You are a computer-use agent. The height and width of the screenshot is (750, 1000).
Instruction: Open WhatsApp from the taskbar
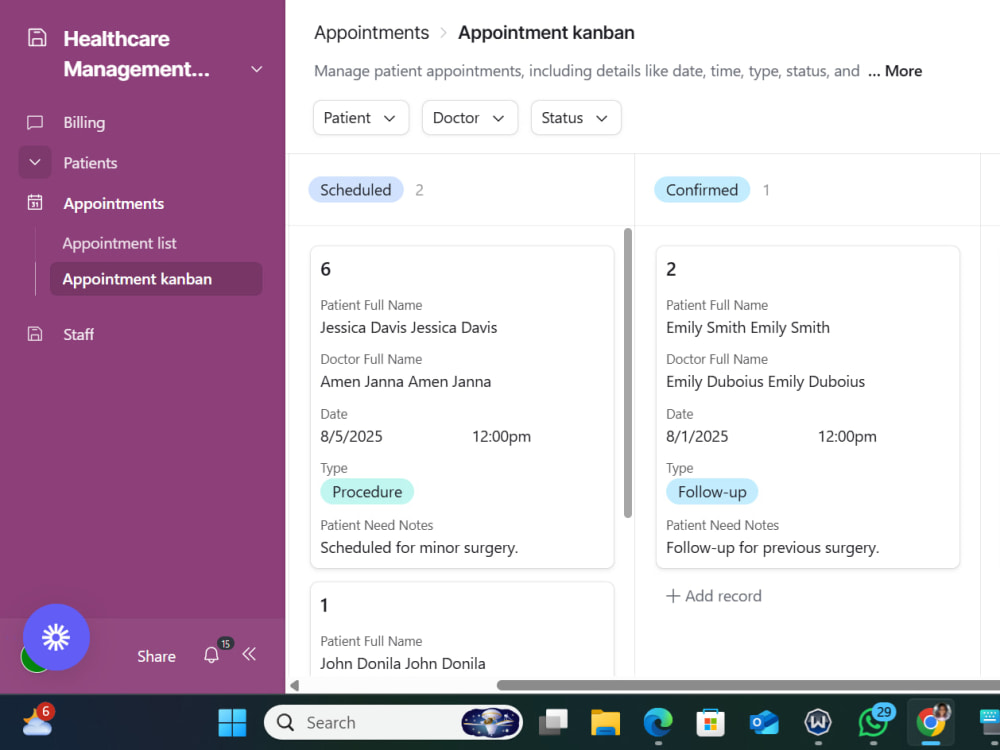coord(873,722)
